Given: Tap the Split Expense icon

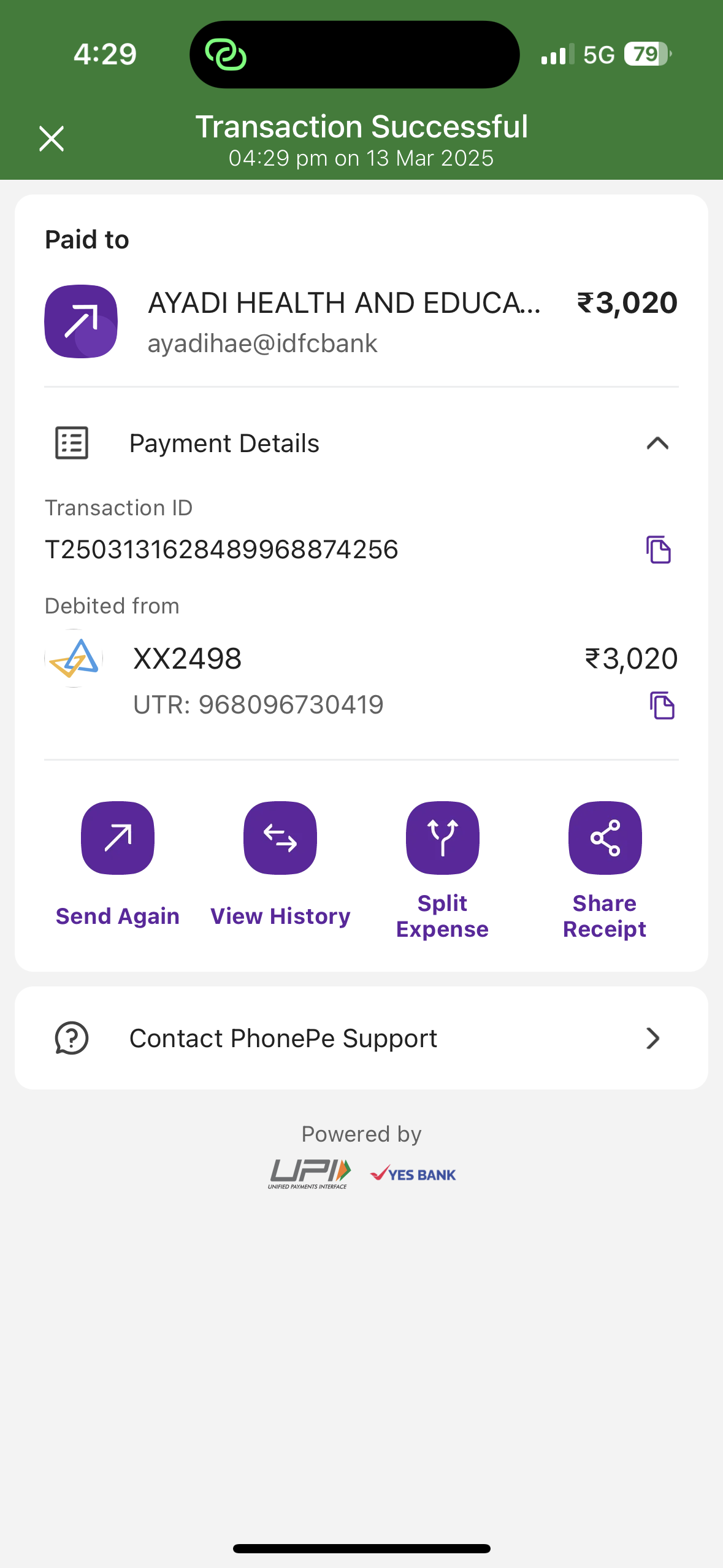Looking at the screenshot, I should pyautogui.click(x=442, y=837).
